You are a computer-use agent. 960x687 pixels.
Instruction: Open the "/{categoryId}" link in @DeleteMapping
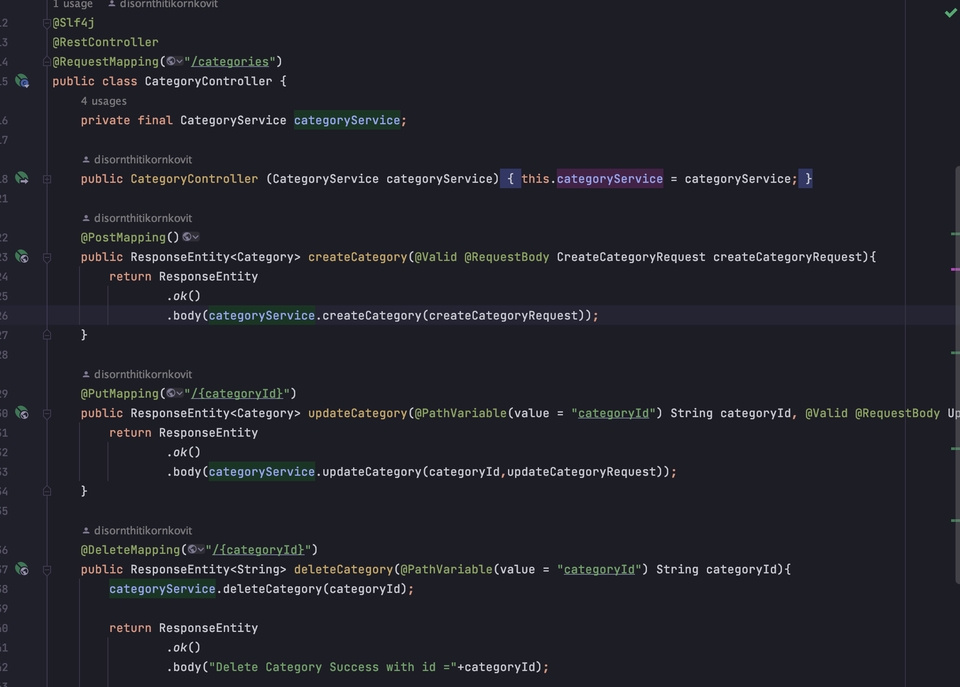point(258,549)
